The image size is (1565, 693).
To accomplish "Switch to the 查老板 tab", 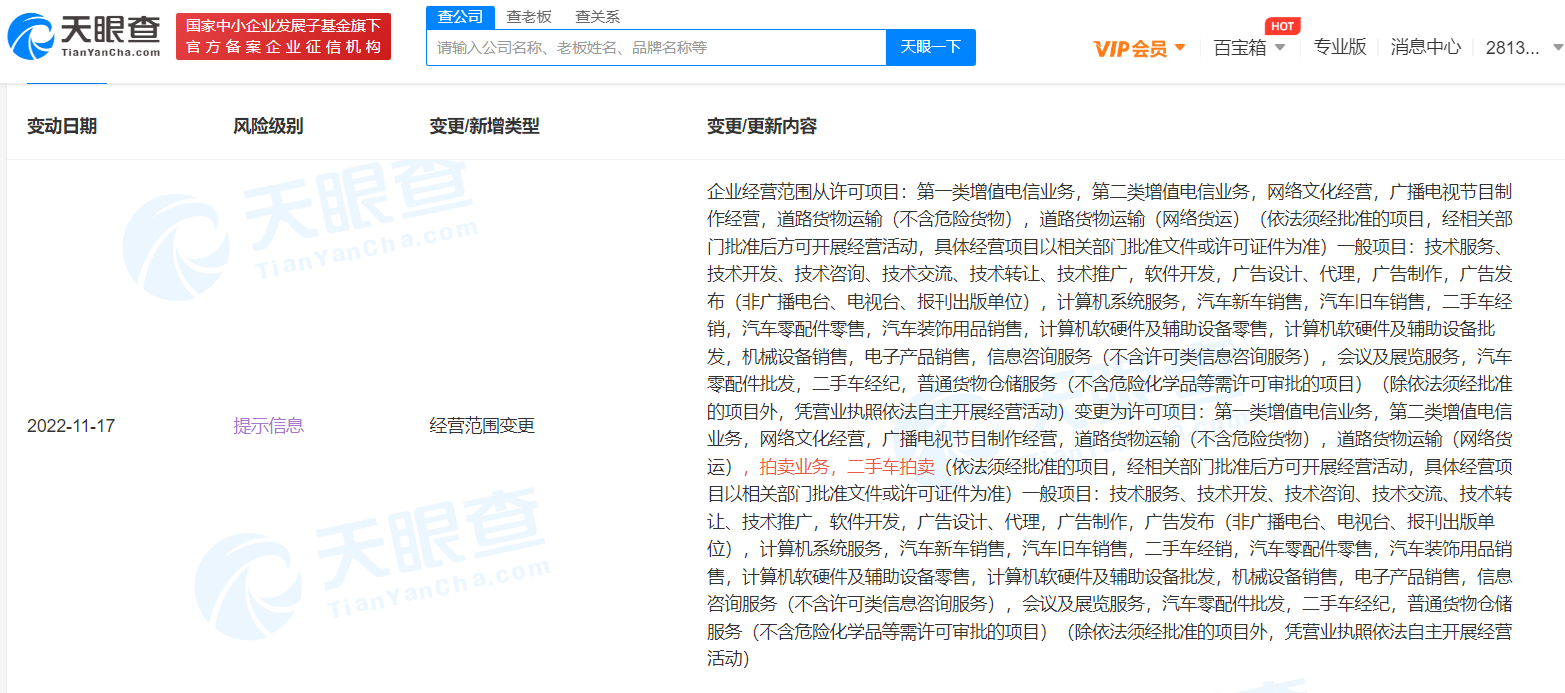I will tap(527, 16).
